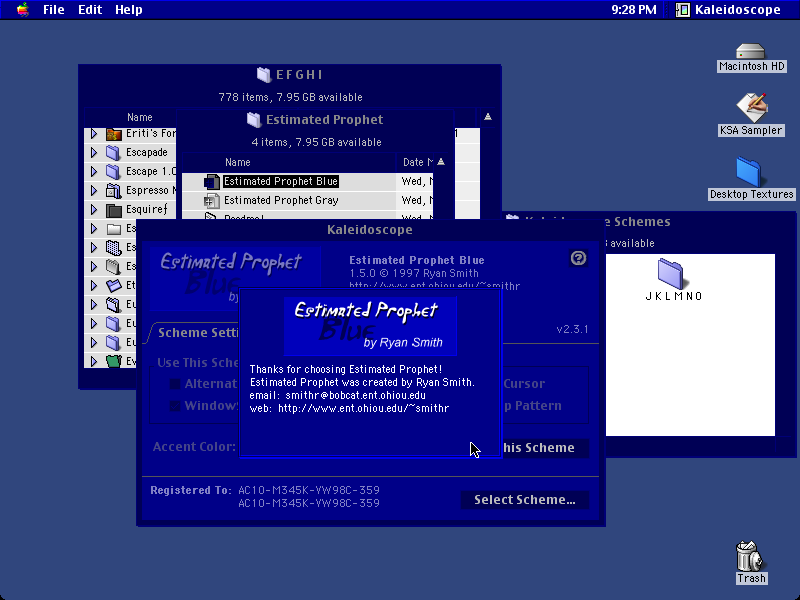Click the Kaleidoscope window title bar

tap(370, 230)
